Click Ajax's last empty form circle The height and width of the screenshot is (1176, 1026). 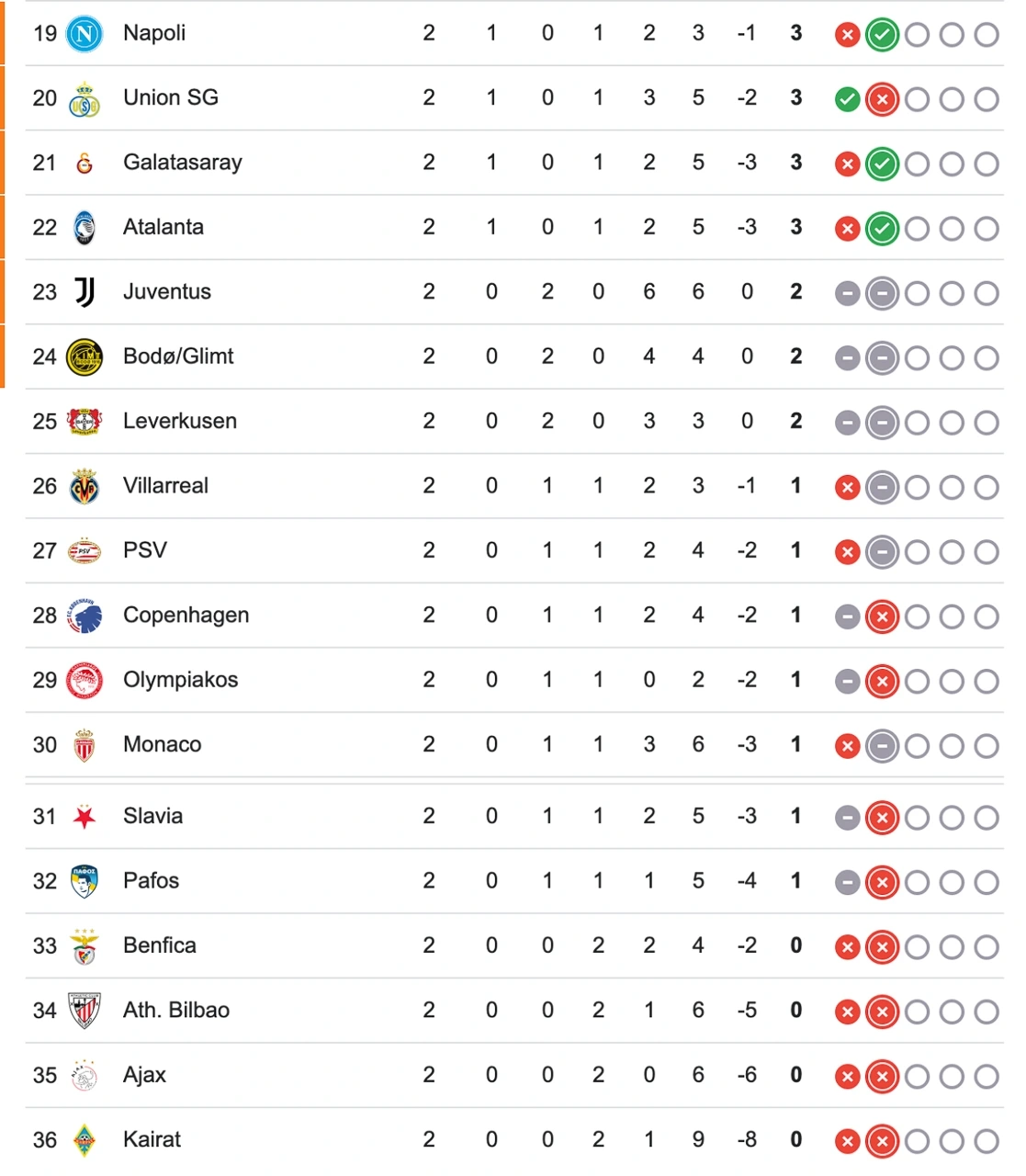coord(987,1077)
